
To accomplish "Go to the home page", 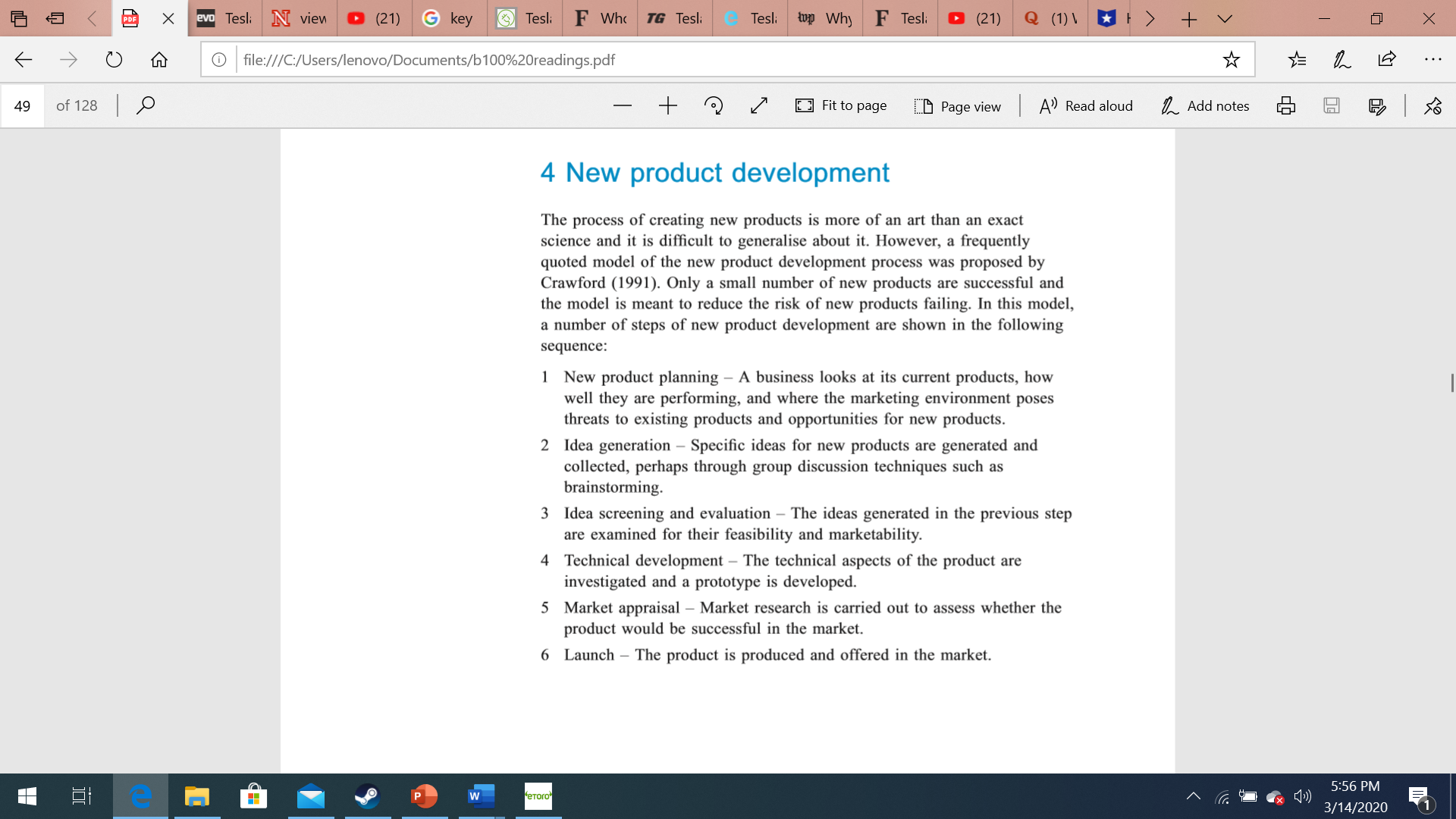I will pyautogui.click(x=159, y=60).
